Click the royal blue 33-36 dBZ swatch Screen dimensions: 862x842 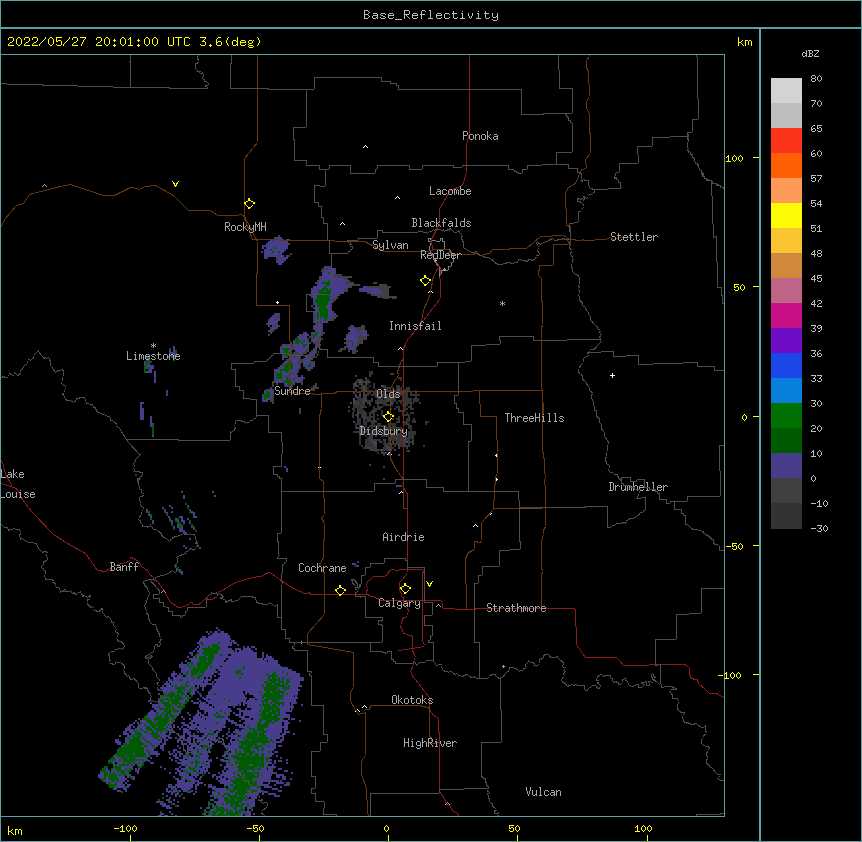click(x=786, y=365)
